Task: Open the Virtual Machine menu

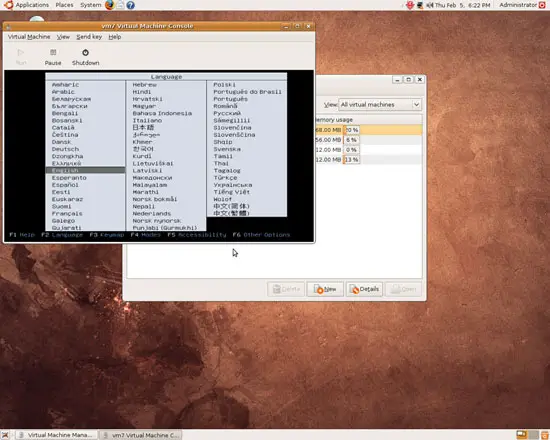Action: 29,37
